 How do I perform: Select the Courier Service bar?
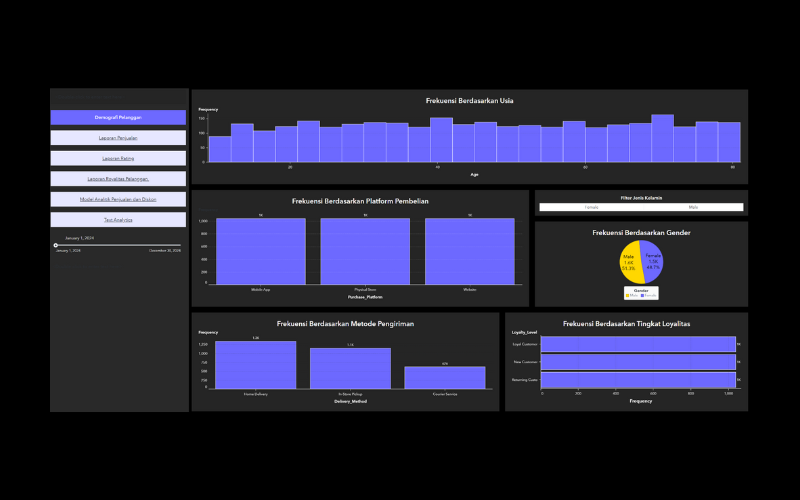445,378
